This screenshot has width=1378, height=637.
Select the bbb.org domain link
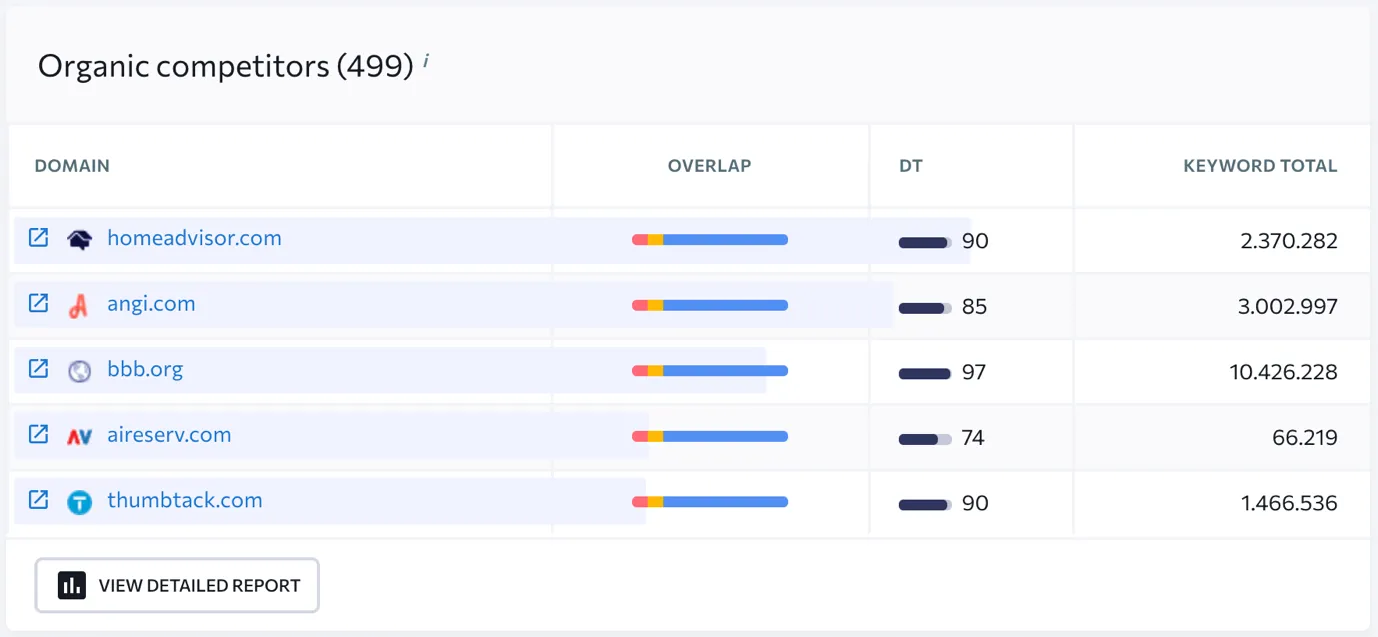[145, 369]
